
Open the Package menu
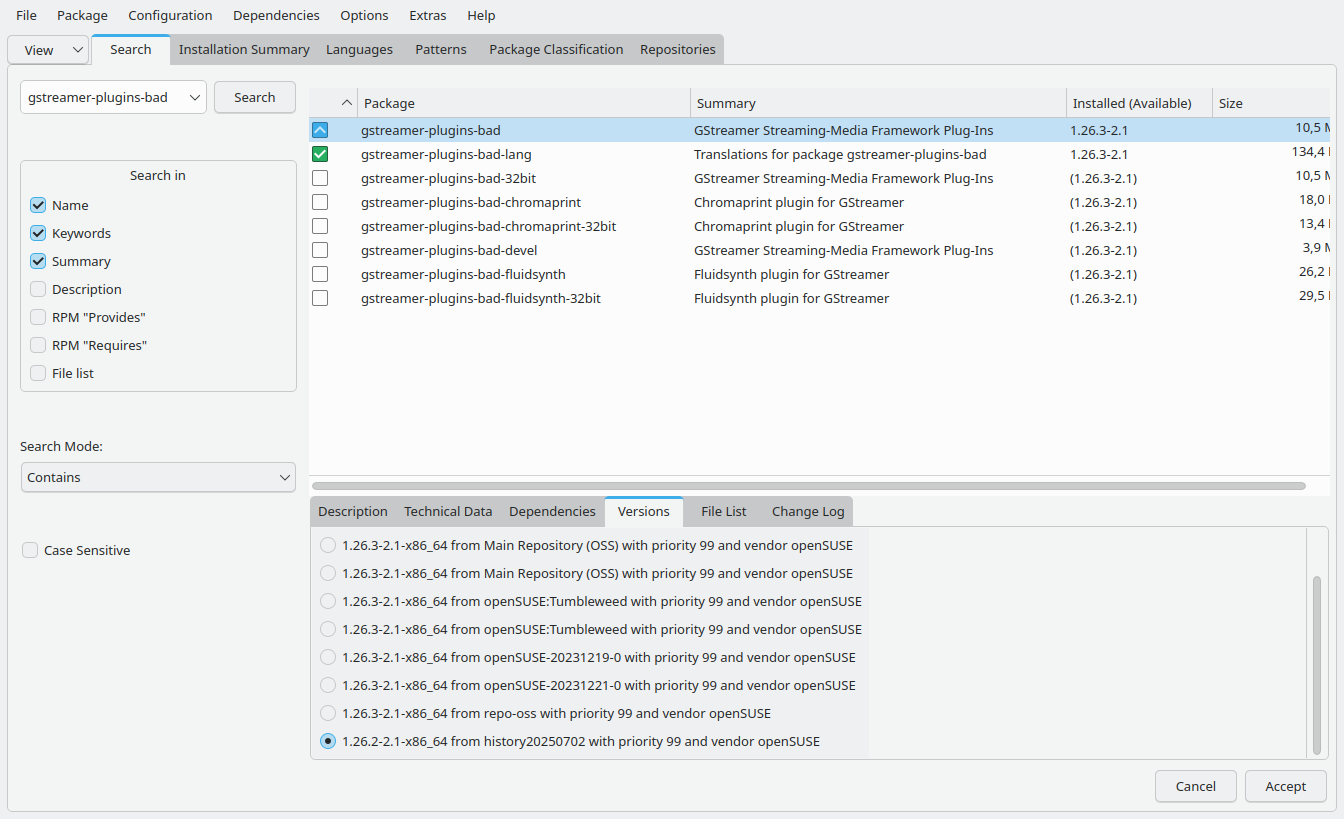pos(82,15)
